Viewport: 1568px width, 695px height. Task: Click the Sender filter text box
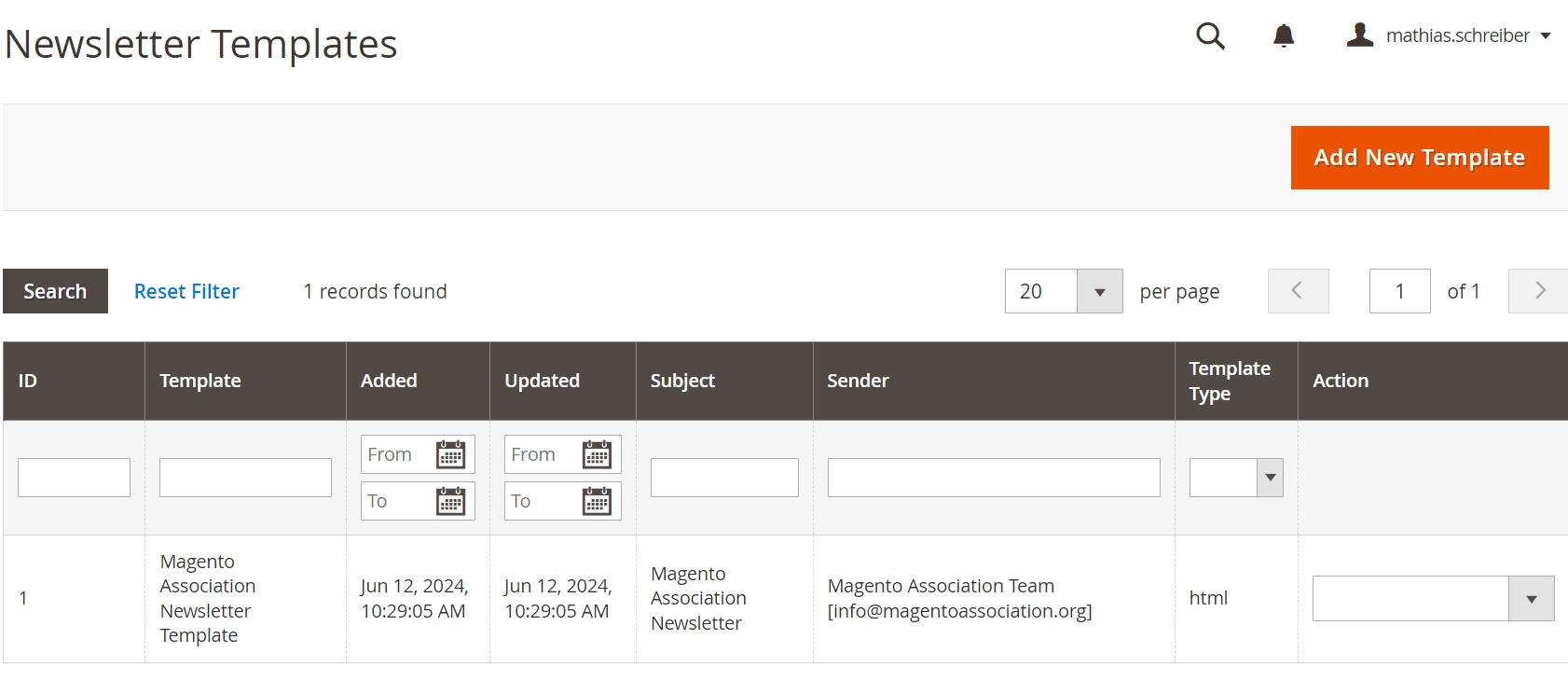click(x=993, y=478)
